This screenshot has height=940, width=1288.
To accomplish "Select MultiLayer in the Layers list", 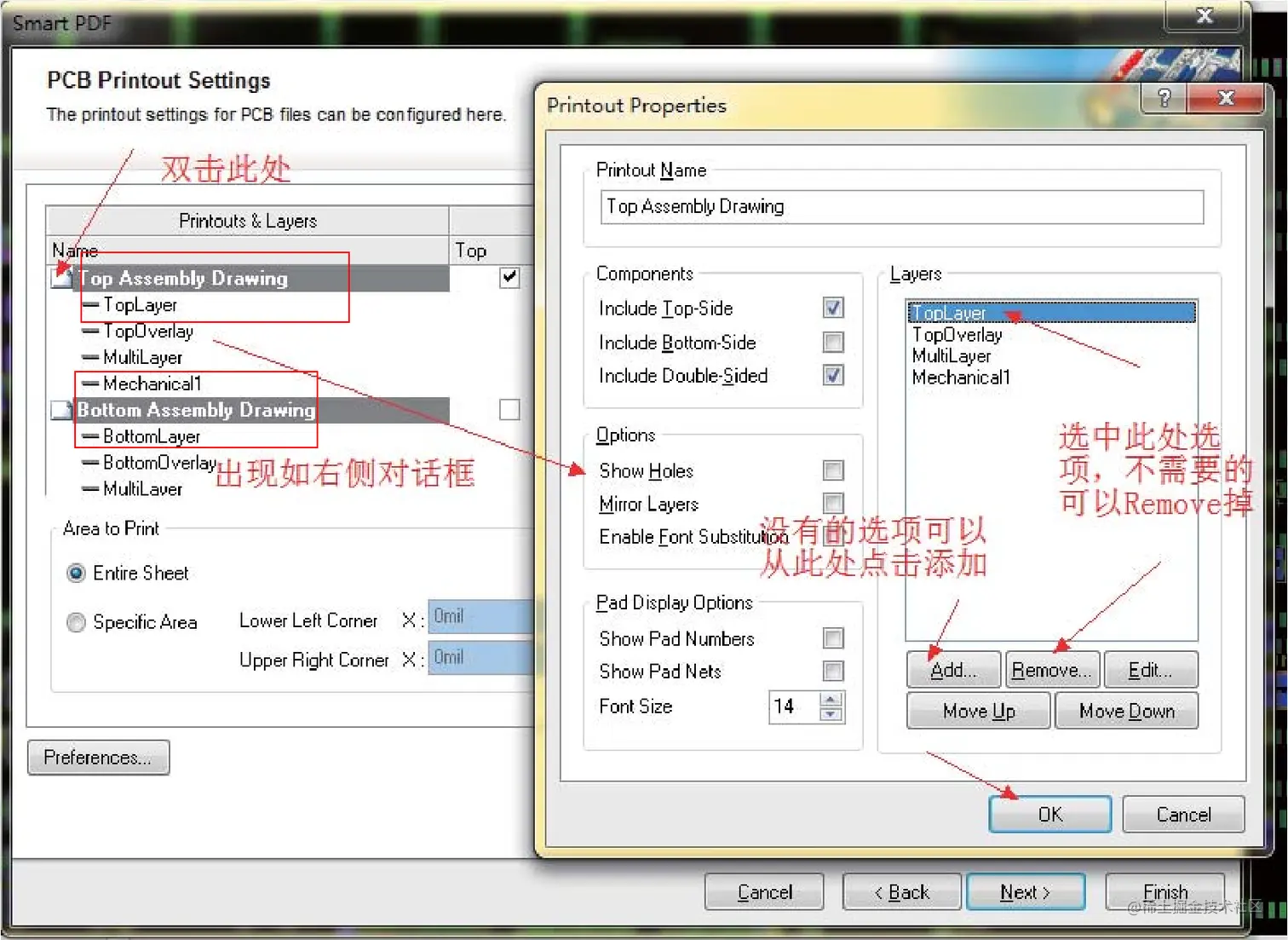I will click(x=952, y=356).
